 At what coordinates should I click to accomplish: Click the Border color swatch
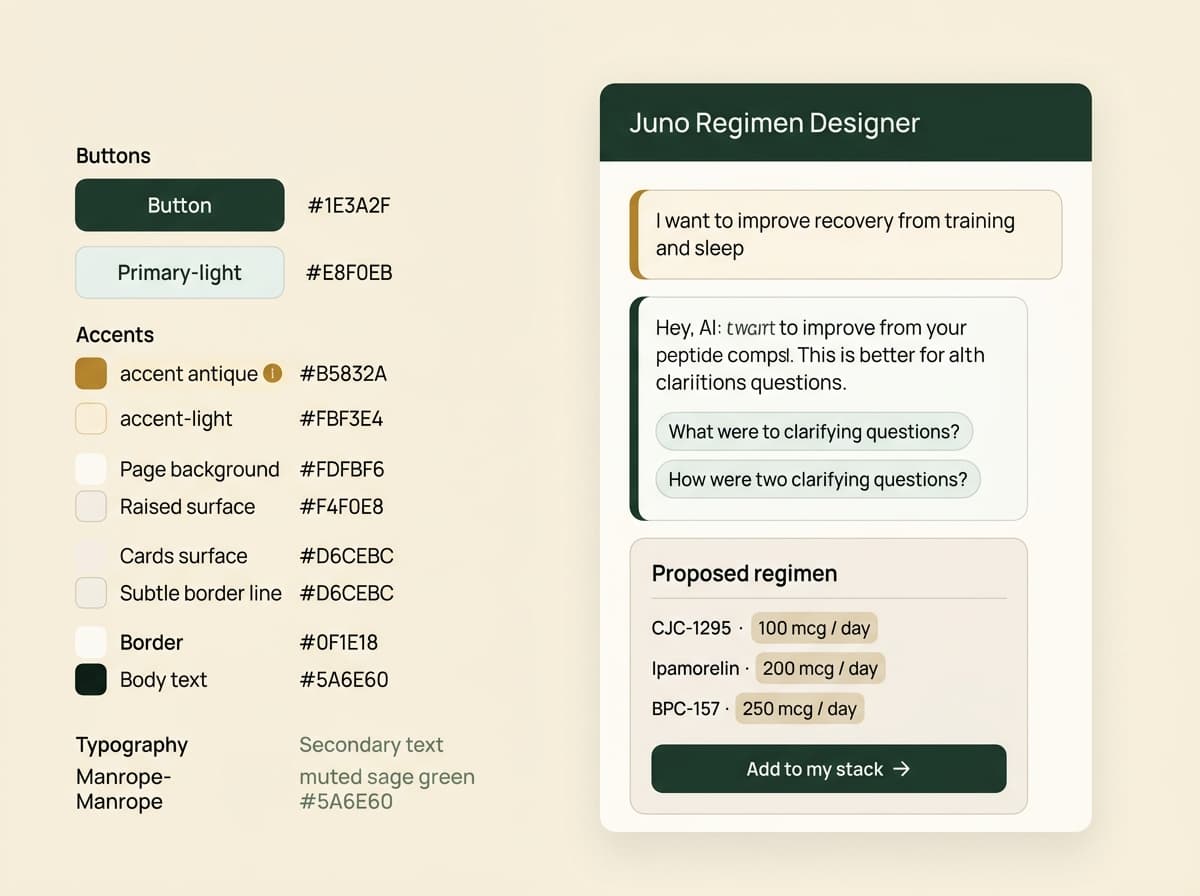coord(91,642)
